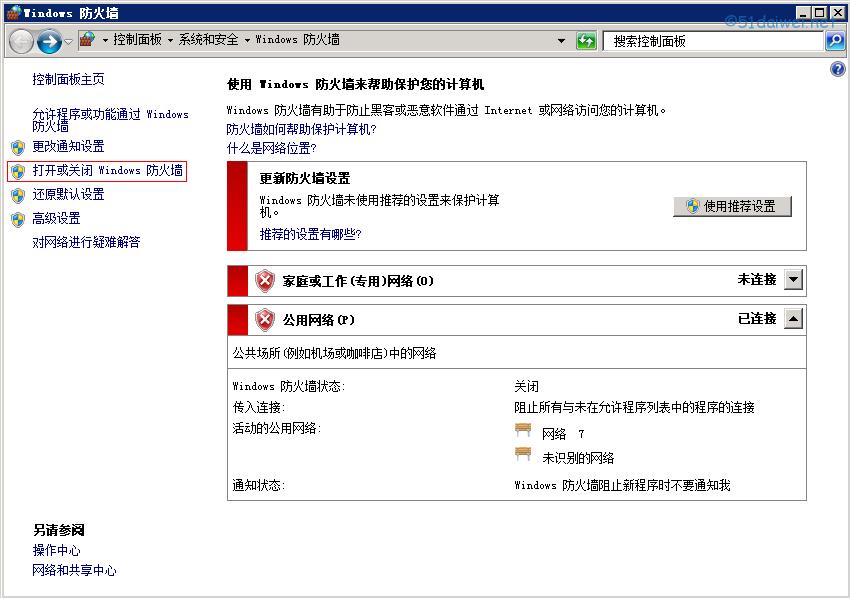Click the search magnifier icon

836,41
